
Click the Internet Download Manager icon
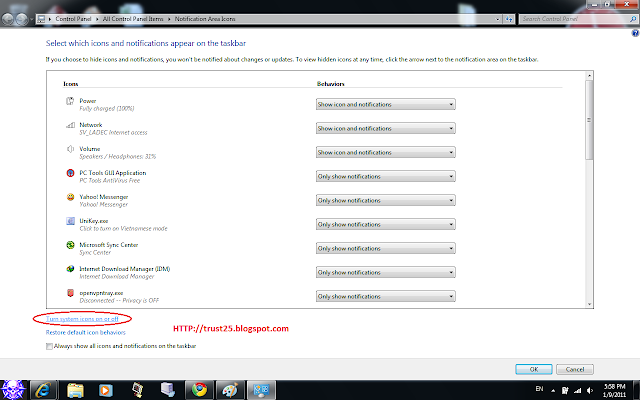(70, 269)
